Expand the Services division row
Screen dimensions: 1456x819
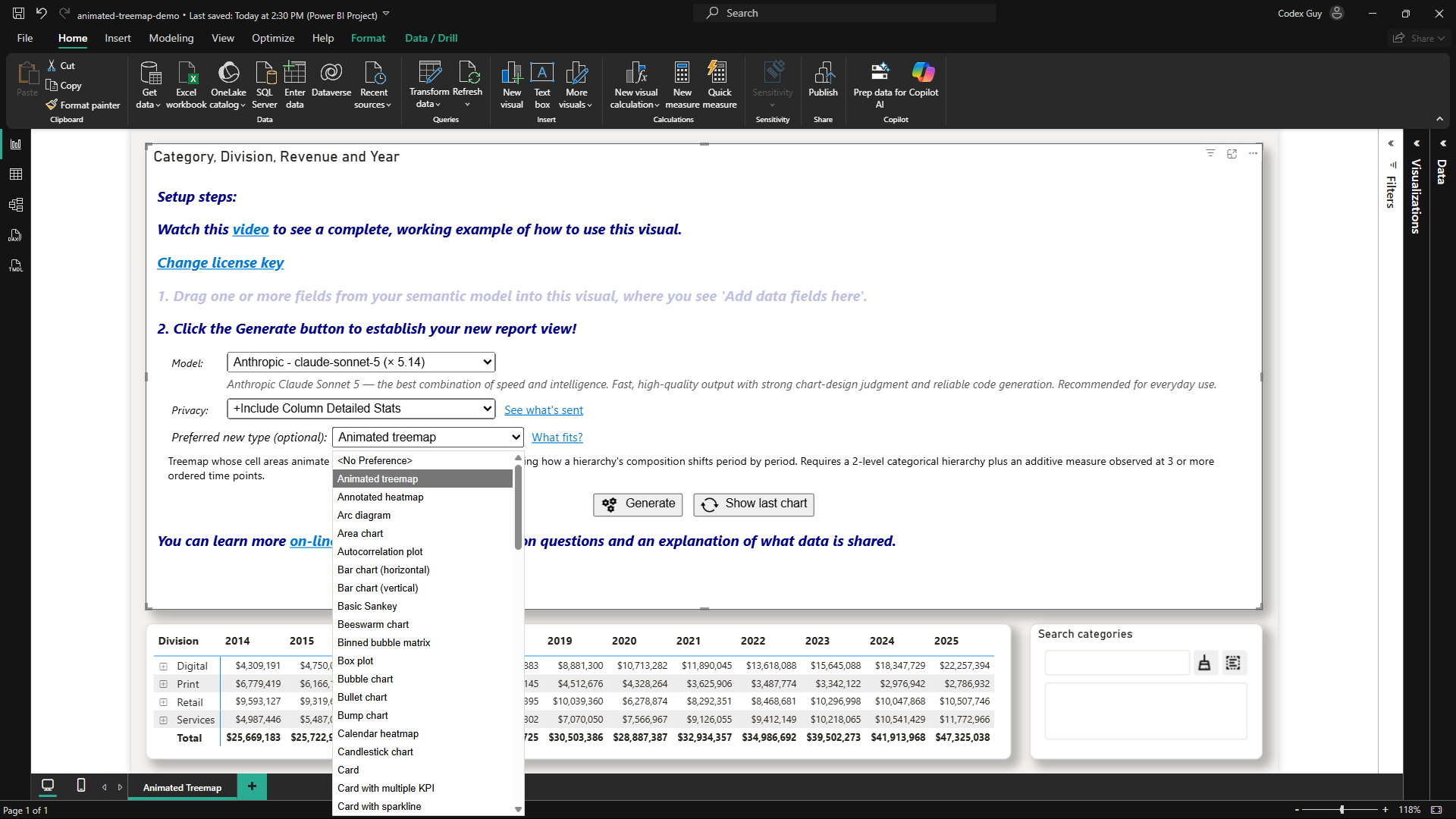click(x=163, y=720)
